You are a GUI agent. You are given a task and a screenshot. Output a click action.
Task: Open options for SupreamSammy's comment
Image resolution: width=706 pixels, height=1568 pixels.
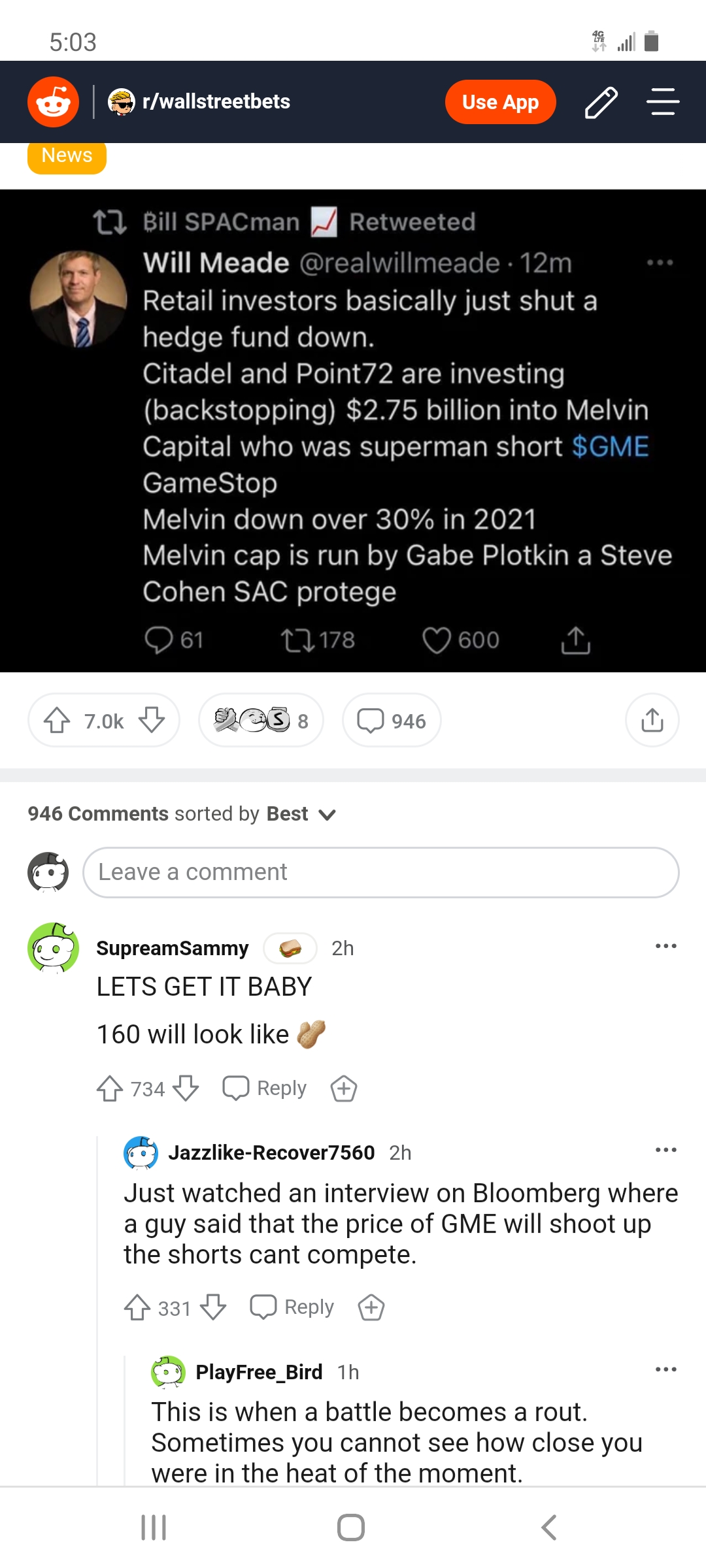665,946
